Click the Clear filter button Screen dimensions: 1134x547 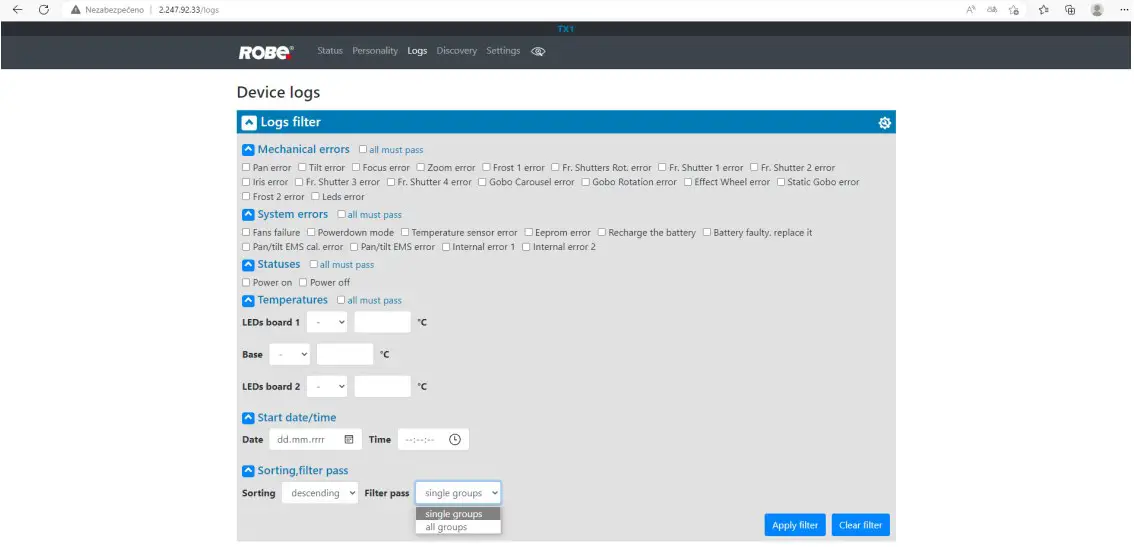861,525
